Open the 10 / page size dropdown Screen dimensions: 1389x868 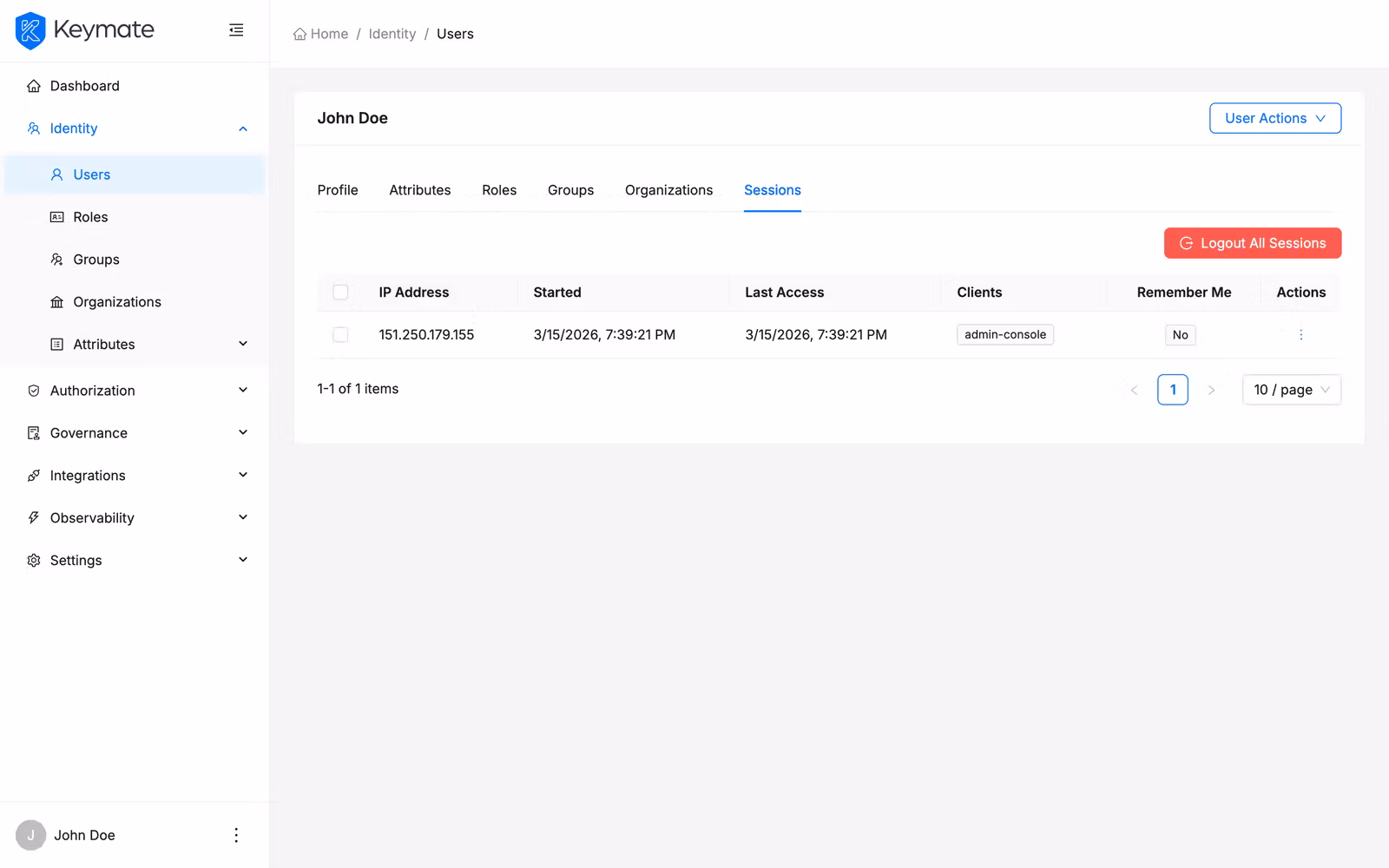point(1291,390)
